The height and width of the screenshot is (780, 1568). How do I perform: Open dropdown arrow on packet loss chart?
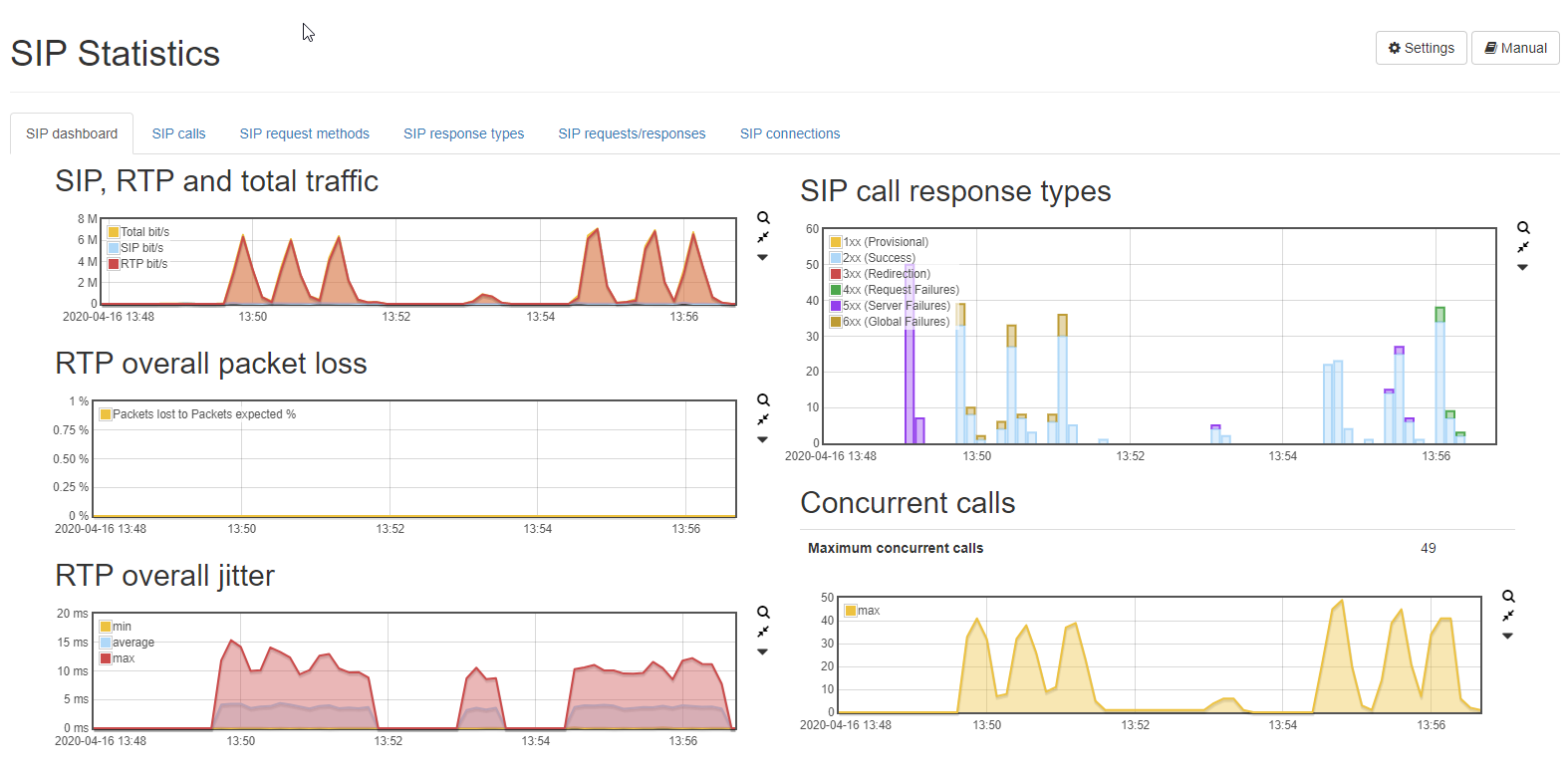pos(763,439)
